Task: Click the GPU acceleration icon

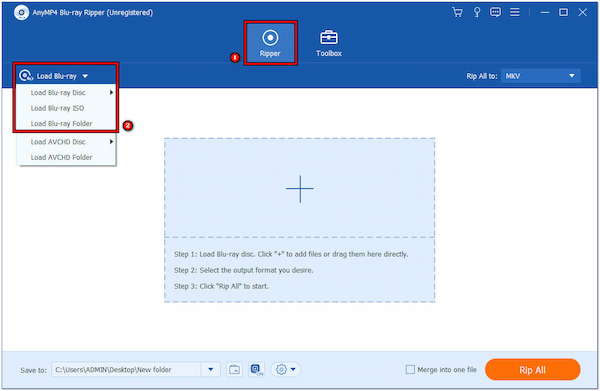Action: pos(256,370)
